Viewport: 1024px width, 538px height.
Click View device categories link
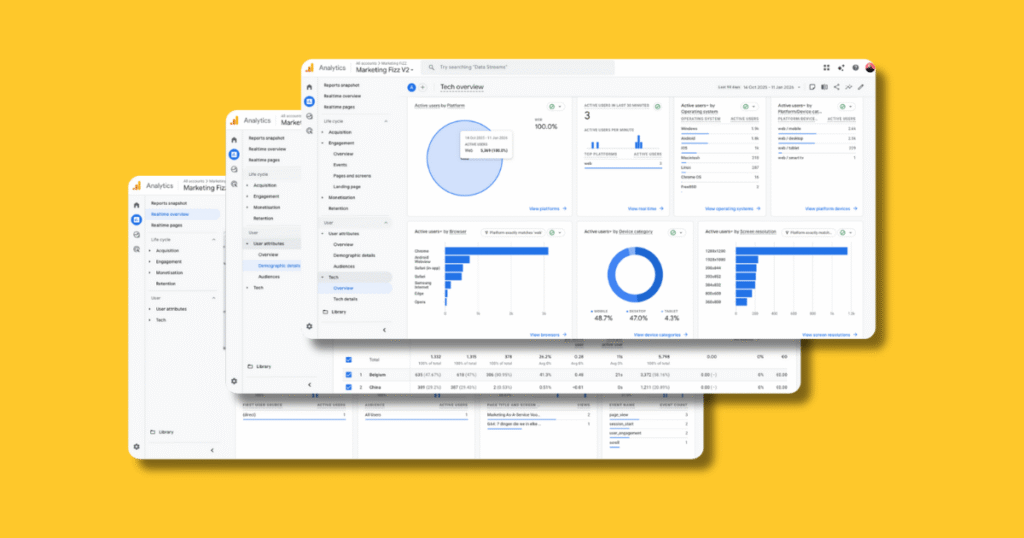(x=660, y=335)
